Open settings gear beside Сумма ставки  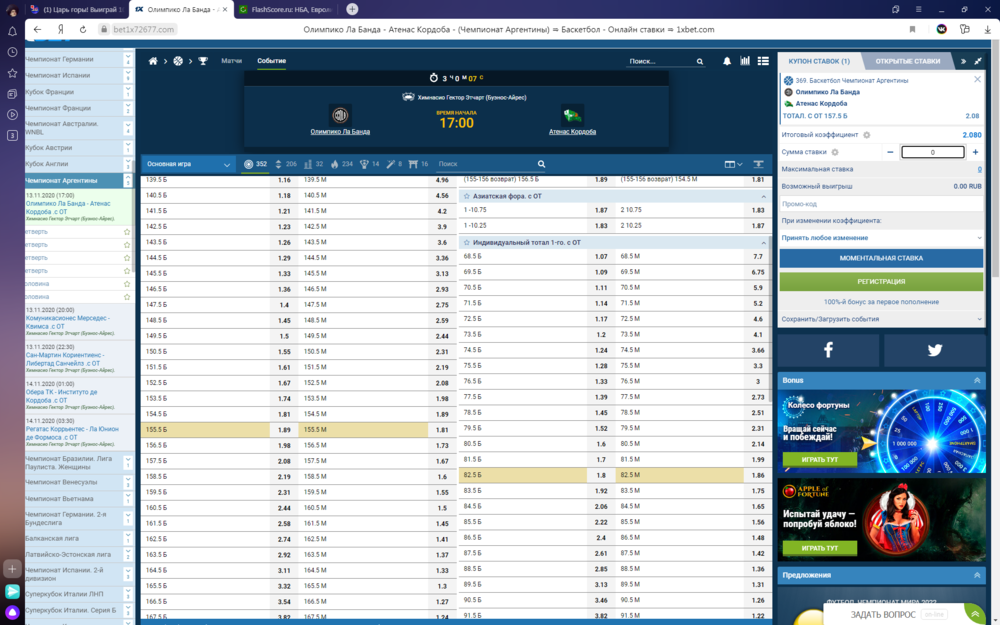tap(835, 152)
